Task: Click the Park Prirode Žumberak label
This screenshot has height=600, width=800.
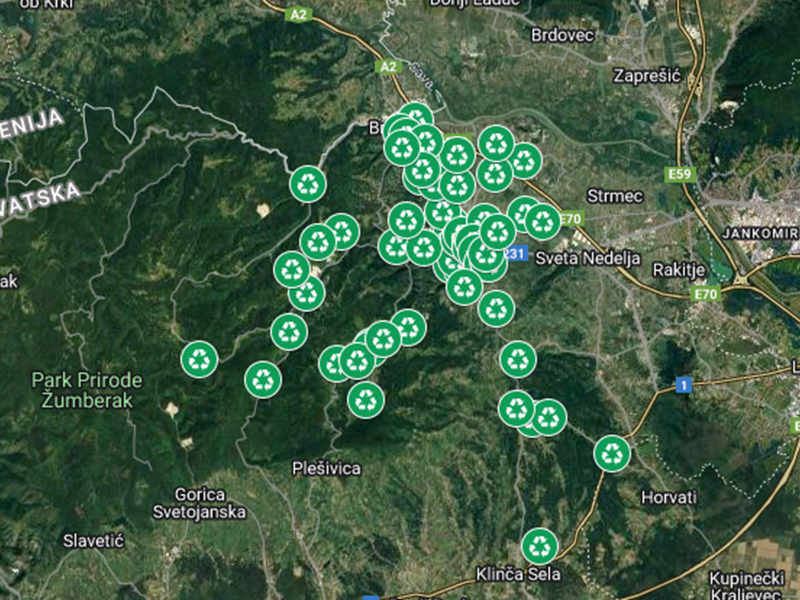Action: 87,390
